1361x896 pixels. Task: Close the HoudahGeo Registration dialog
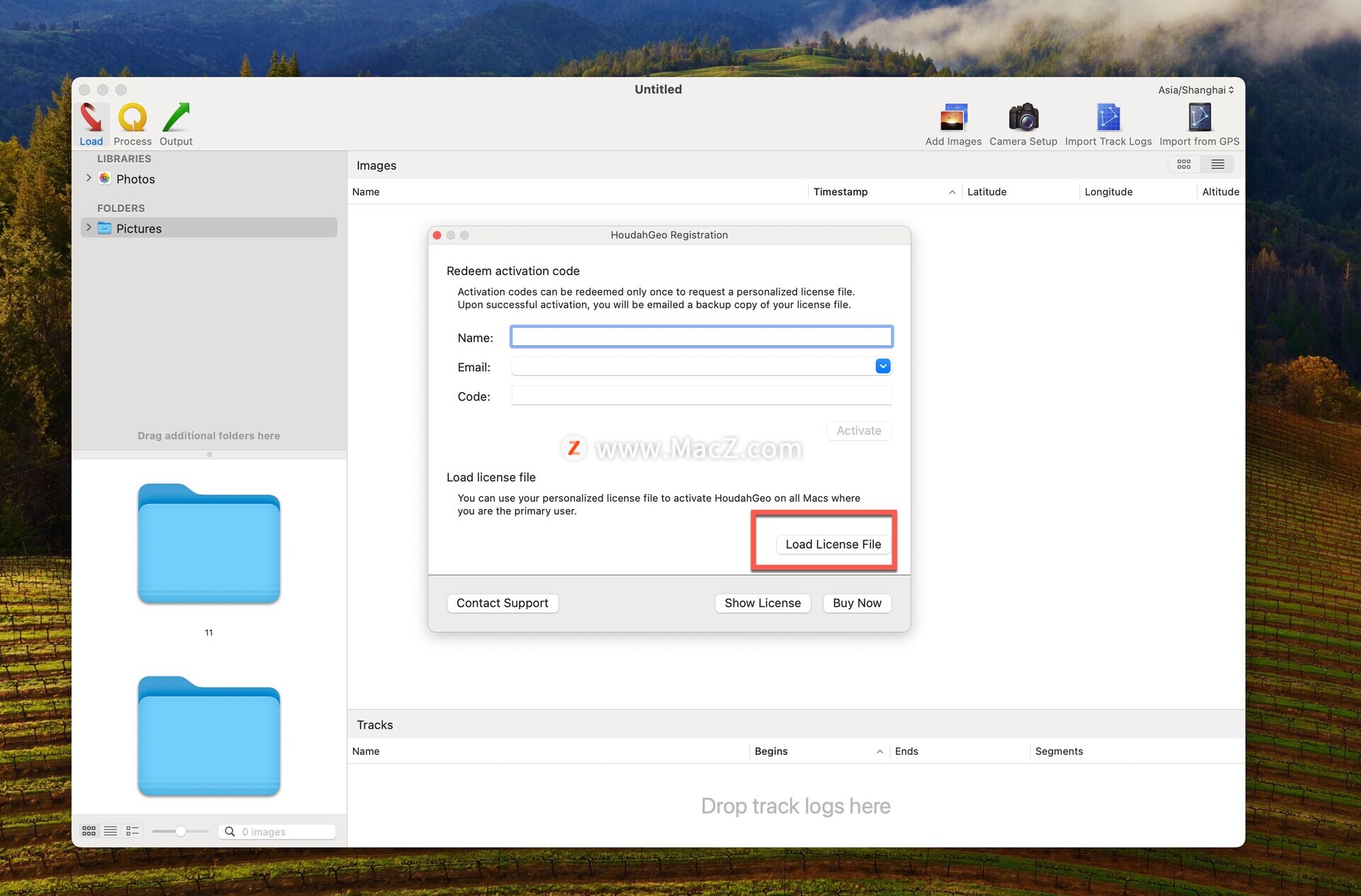(437, 235)
